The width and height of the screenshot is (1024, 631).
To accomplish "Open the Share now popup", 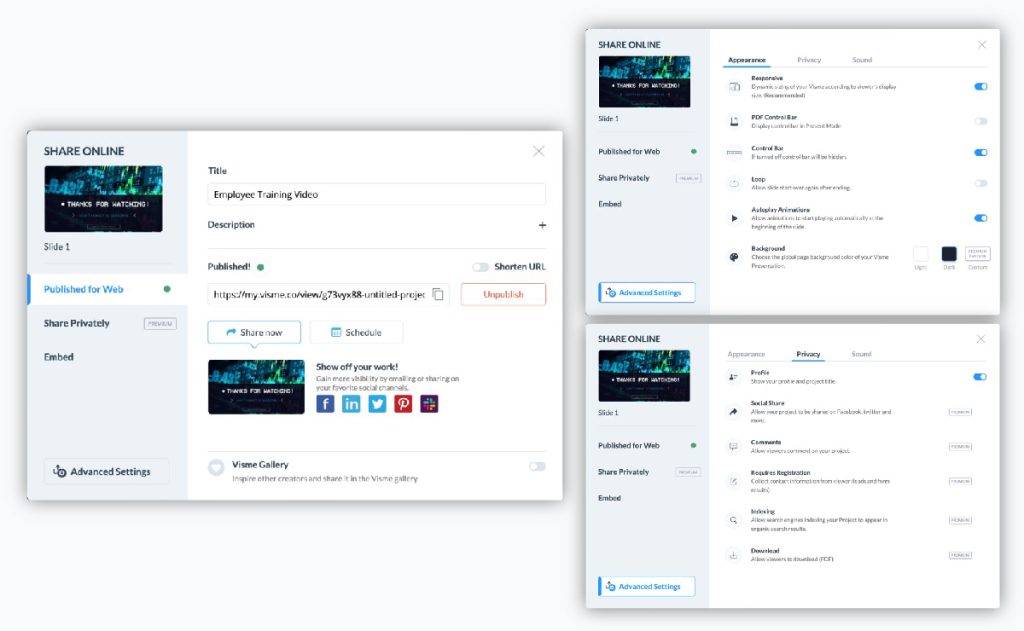I will pos(254,332).
